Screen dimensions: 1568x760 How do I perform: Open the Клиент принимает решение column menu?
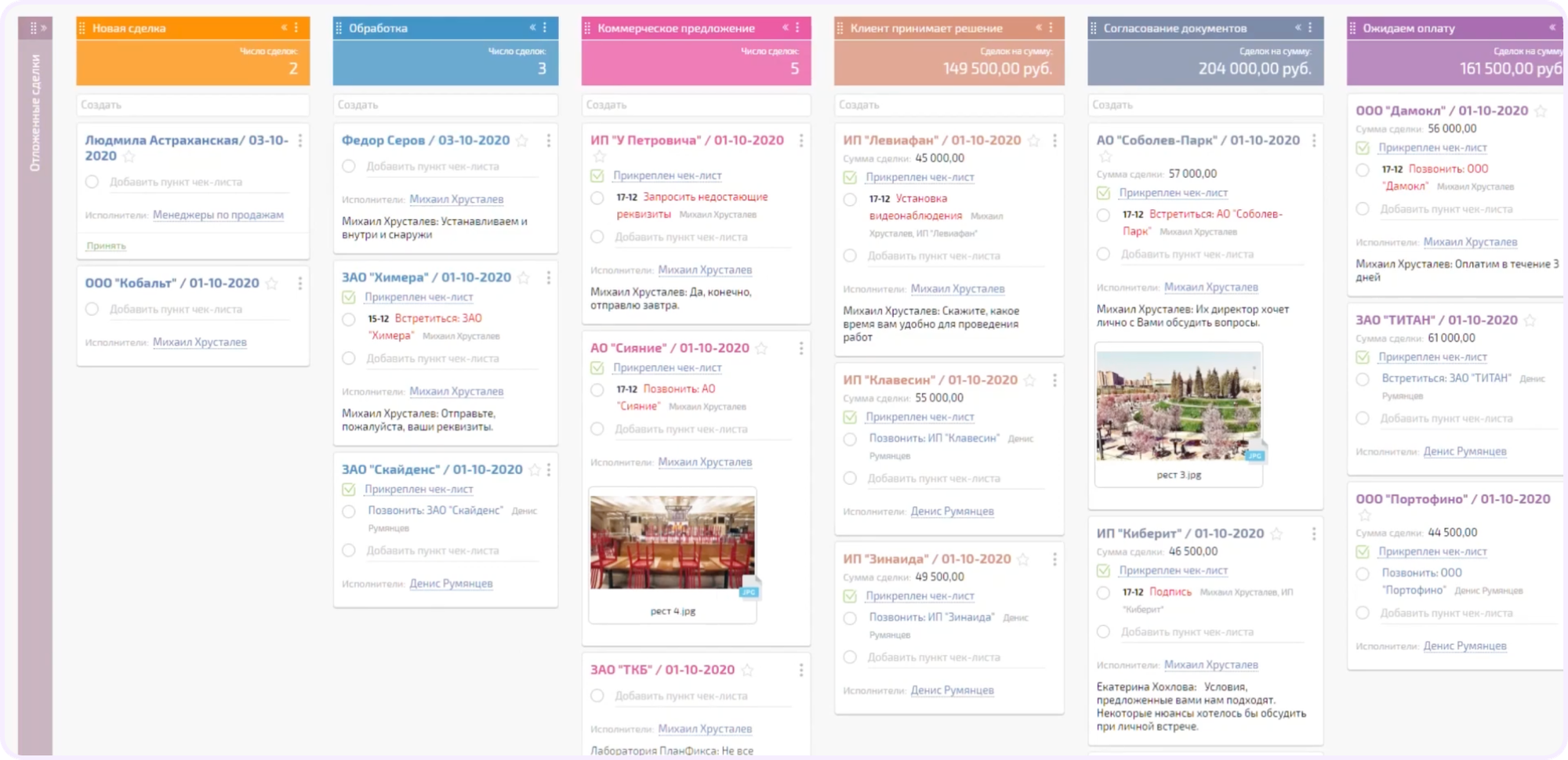1051,28
